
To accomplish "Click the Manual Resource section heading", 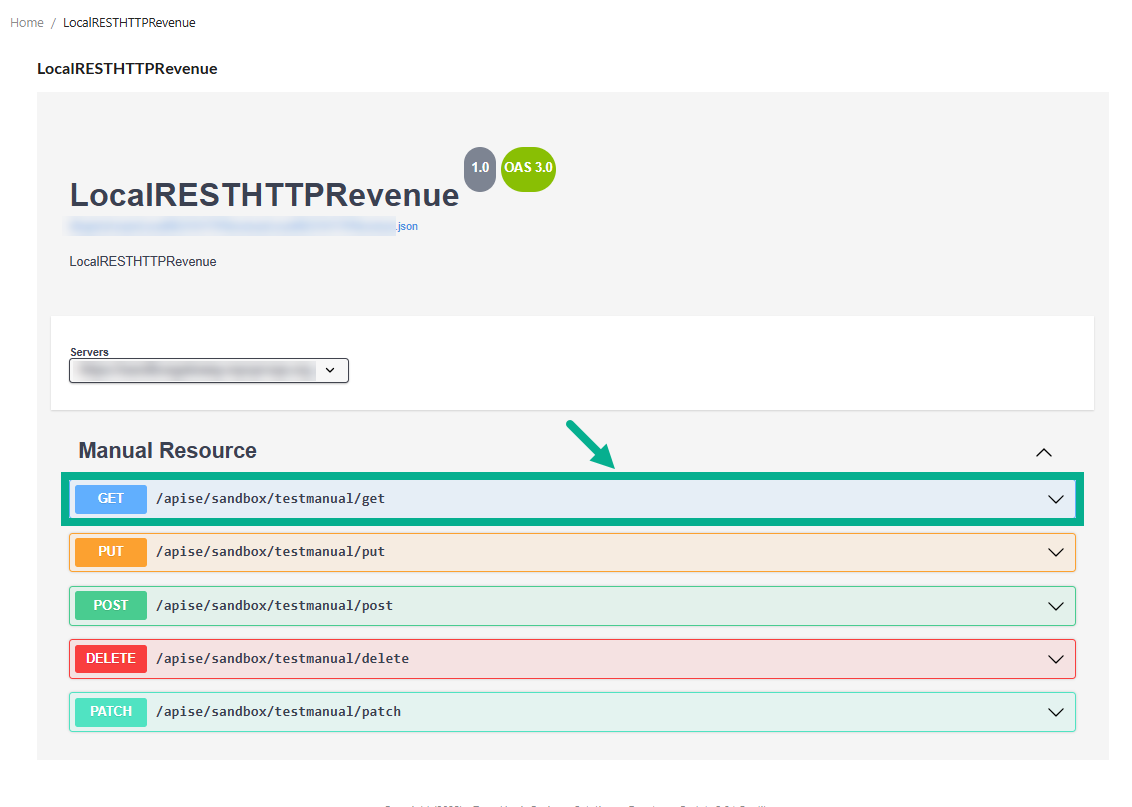I will click(167, 451).
